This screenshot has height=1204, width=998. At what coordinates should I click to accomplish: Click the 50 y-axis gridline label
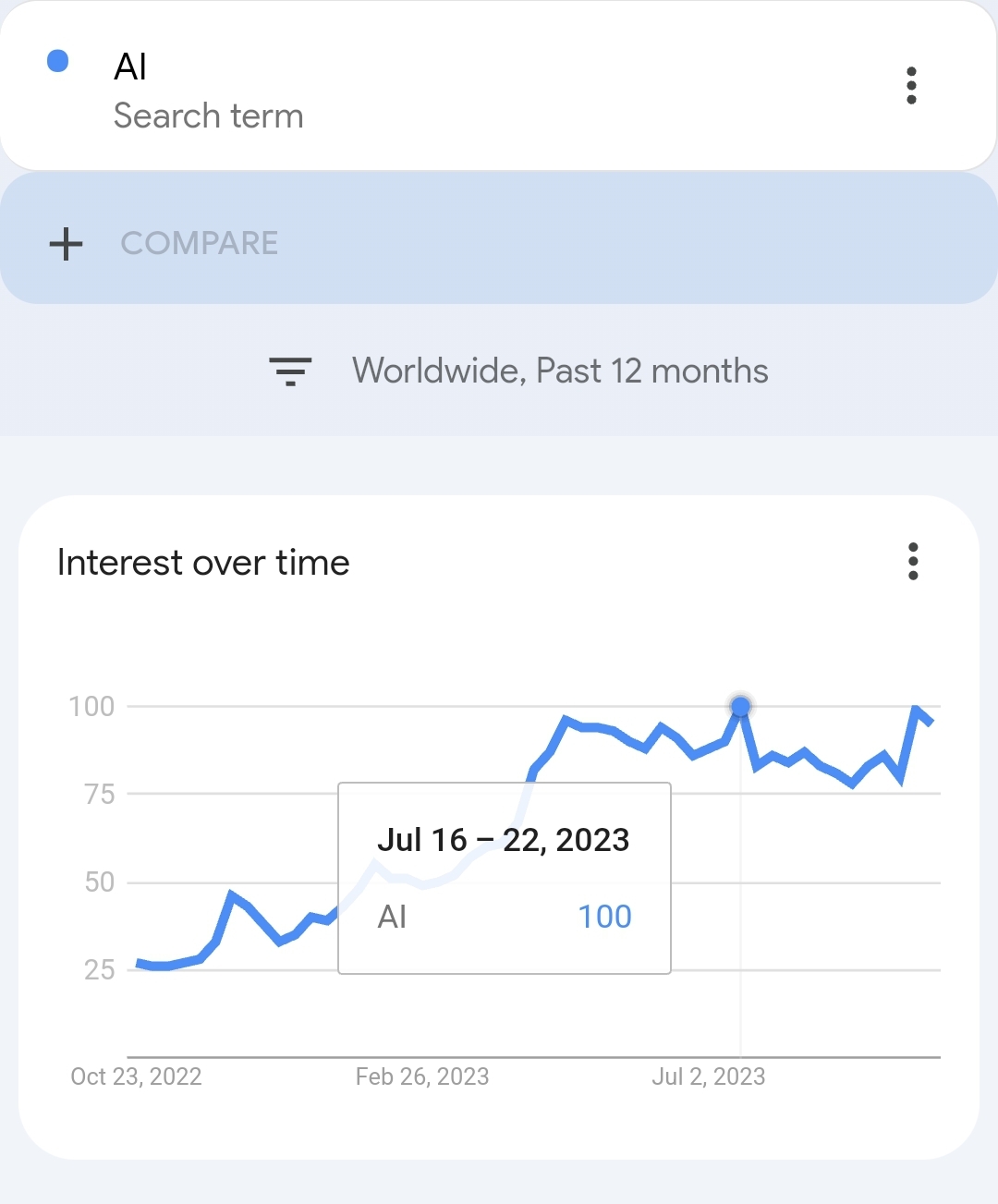(x=100, y=882)
